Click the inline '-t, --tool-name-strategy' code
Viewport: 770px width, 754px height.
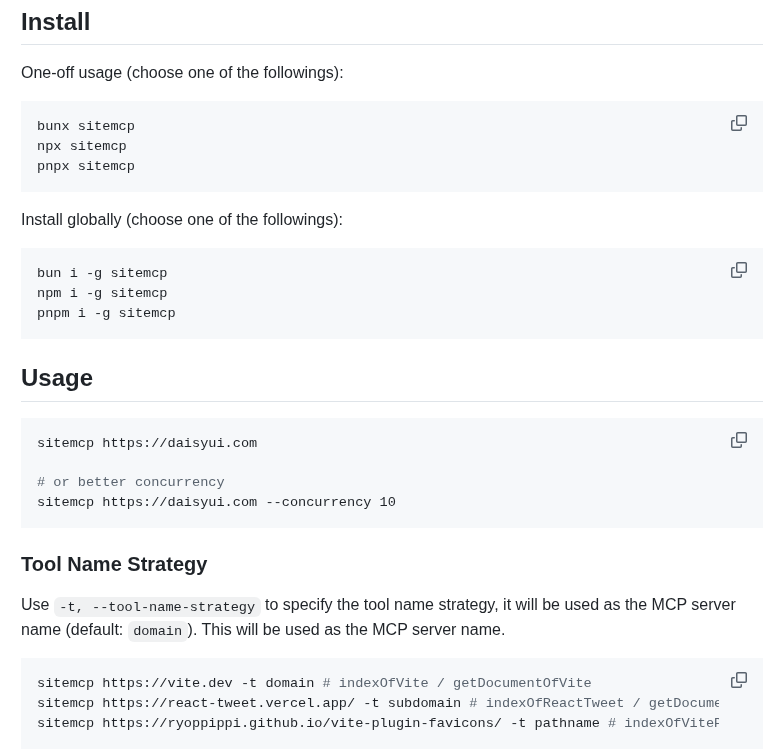pyautogui.click(x=157, y=607)
